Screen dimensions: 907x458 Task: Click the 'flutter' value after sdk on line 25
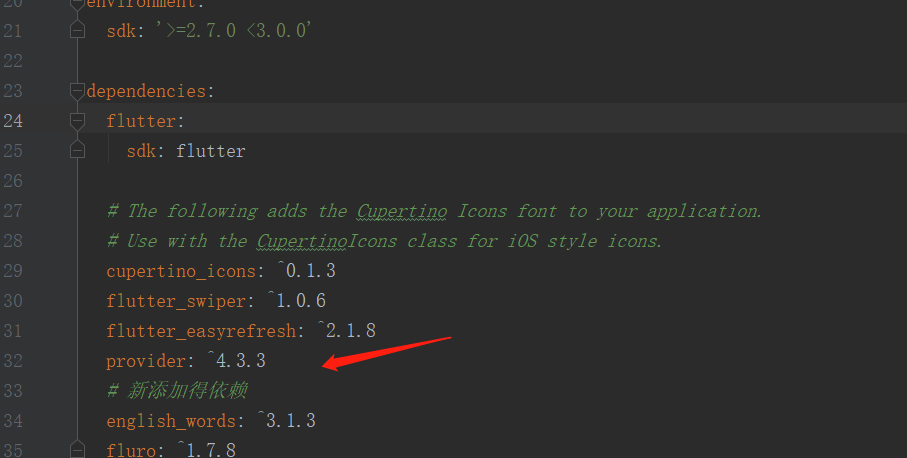coord(211,152)
